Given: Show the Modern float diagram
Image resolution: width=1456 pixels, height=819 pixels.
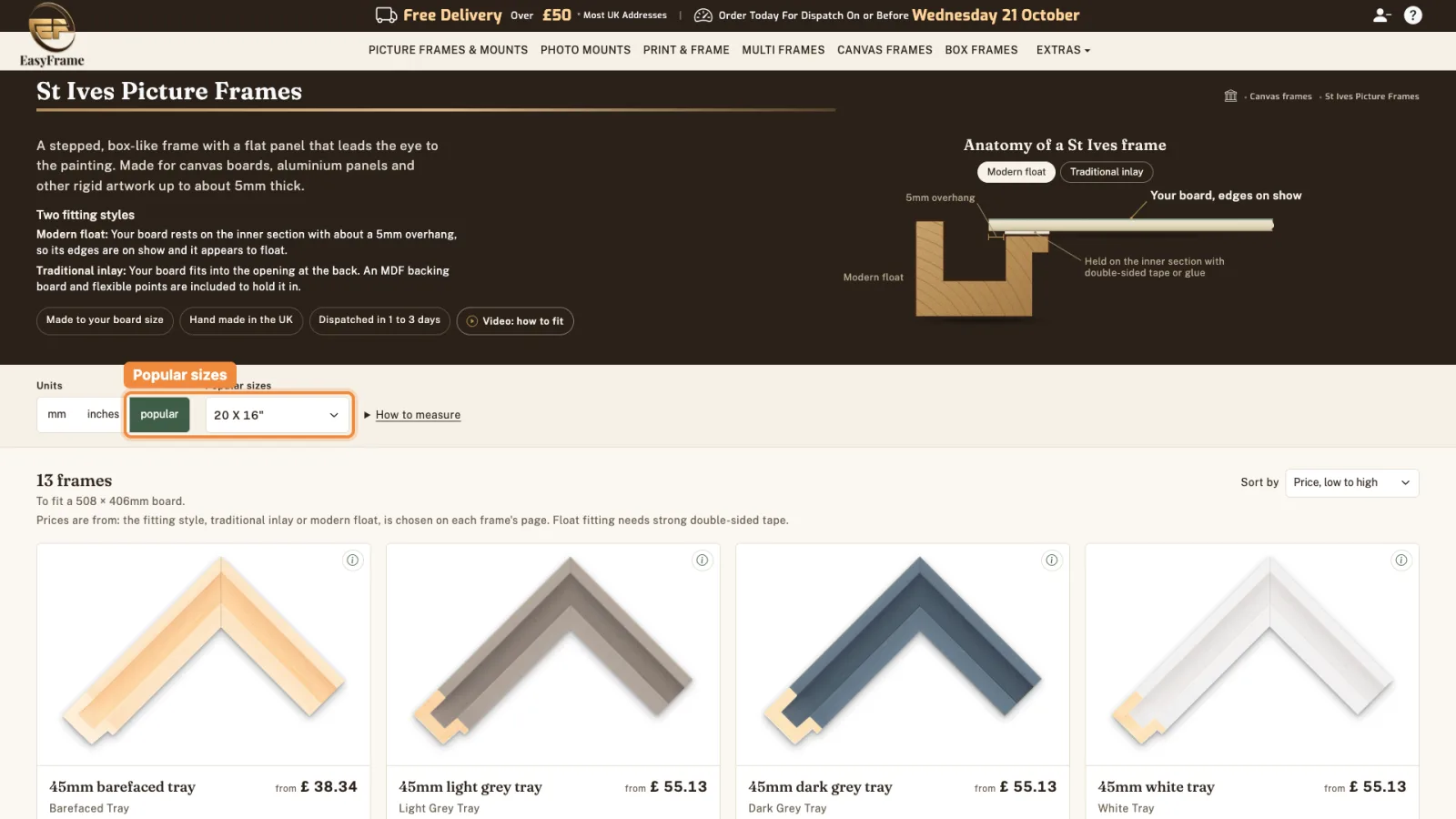Looking at the screenshot, I should 1016,172.
